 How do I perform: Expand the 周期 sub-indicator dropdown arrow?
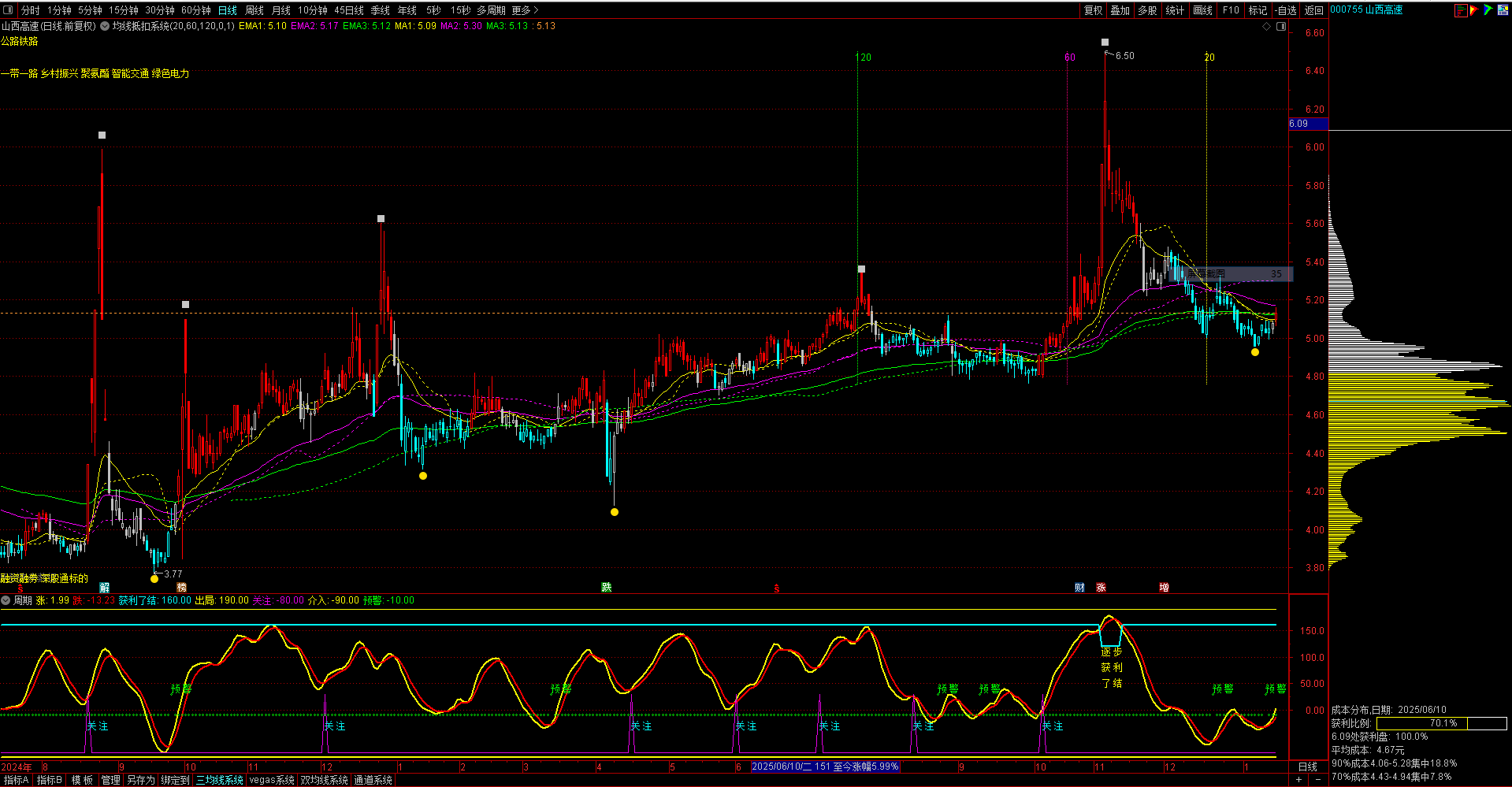tap(6, 600)
